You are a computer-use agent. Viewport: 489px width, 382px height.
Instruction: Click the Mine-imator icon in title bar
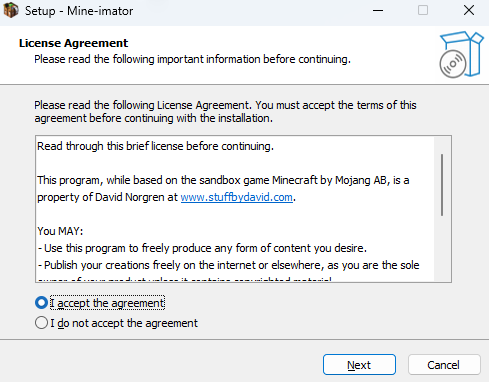coord(11,10)
